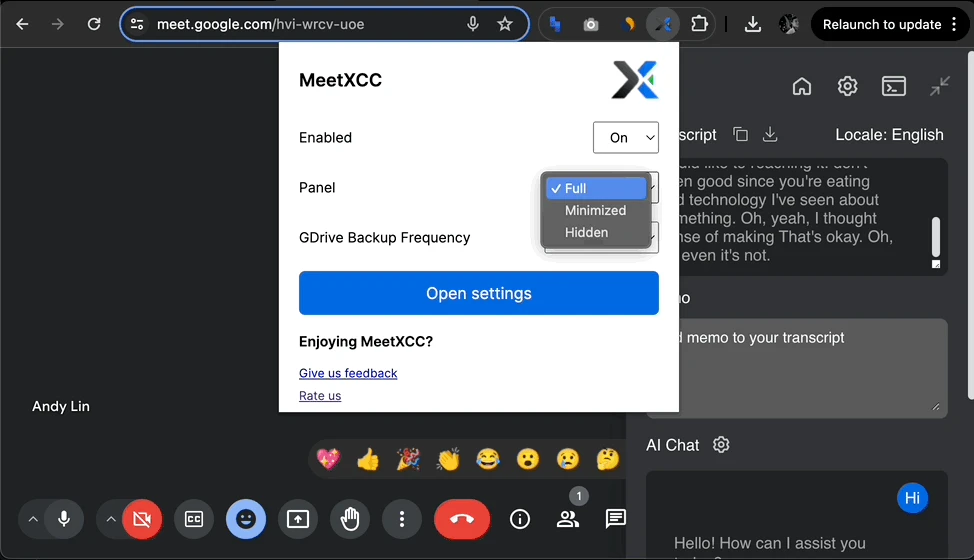Select Full in the Panel dropdown list

coord(596,188)
